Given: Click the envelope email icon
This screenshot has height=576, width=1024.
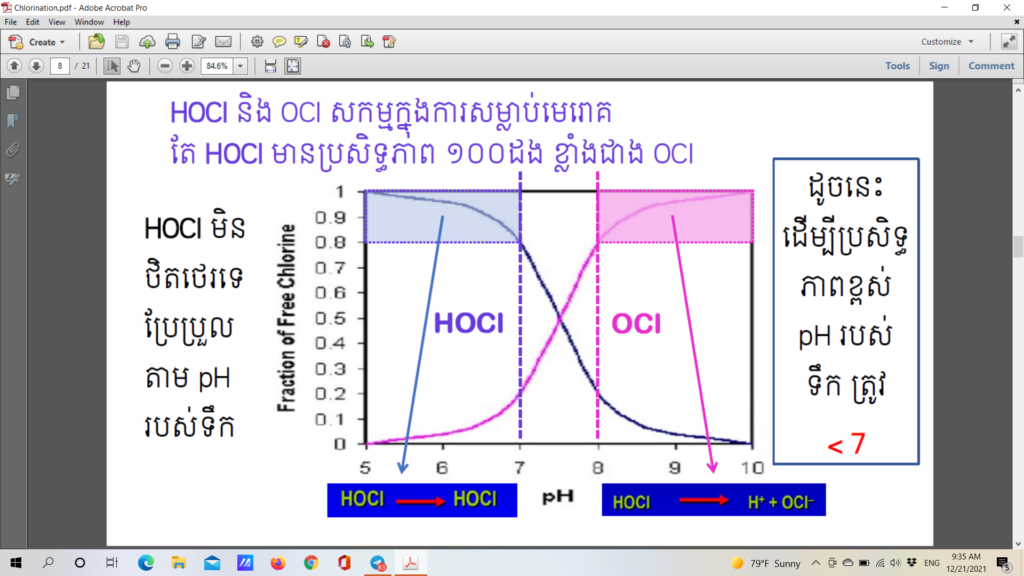Looking at the screenshot, I should [x=223, y=42].
